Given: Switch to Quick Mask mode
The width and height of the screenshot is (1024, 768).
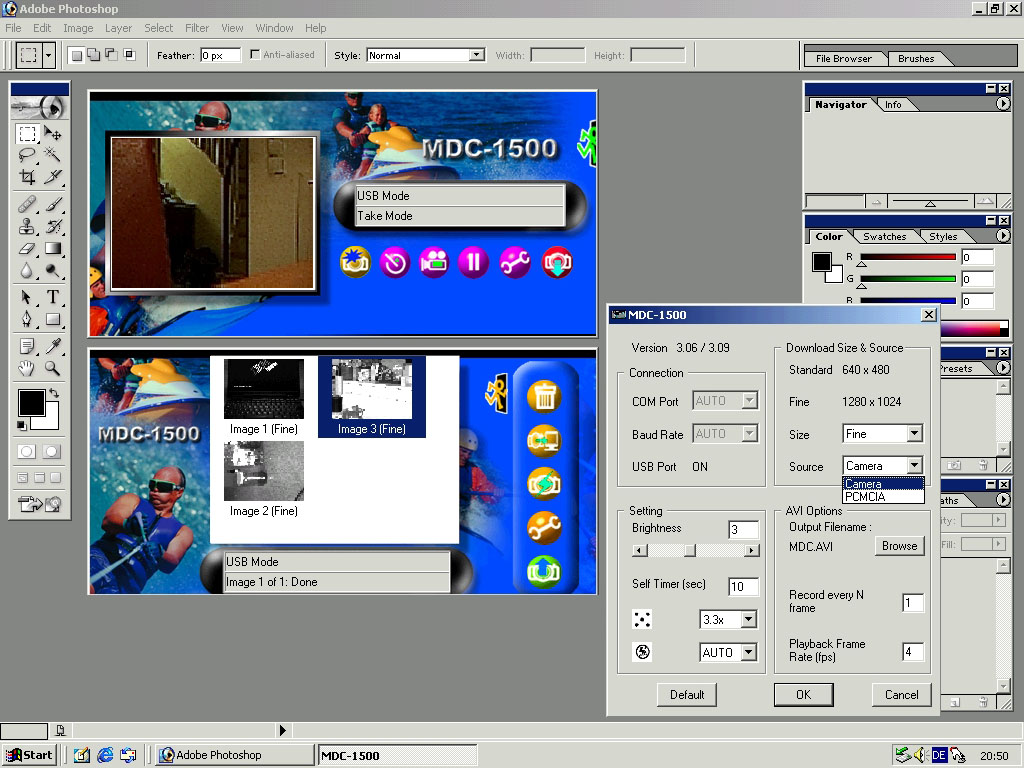Looking at the screenshot, I should tap(52, 451).
